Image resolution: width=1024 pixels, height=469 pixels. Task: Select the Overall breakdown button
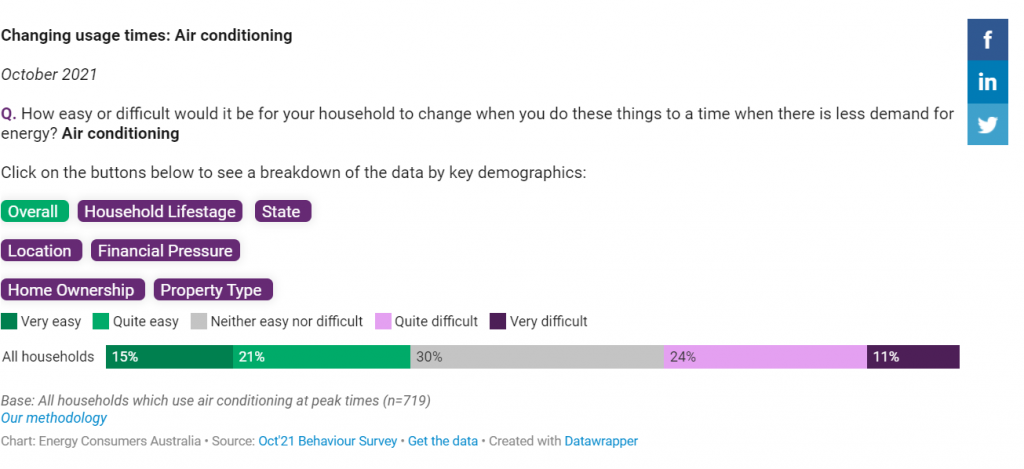coord(34,212)
